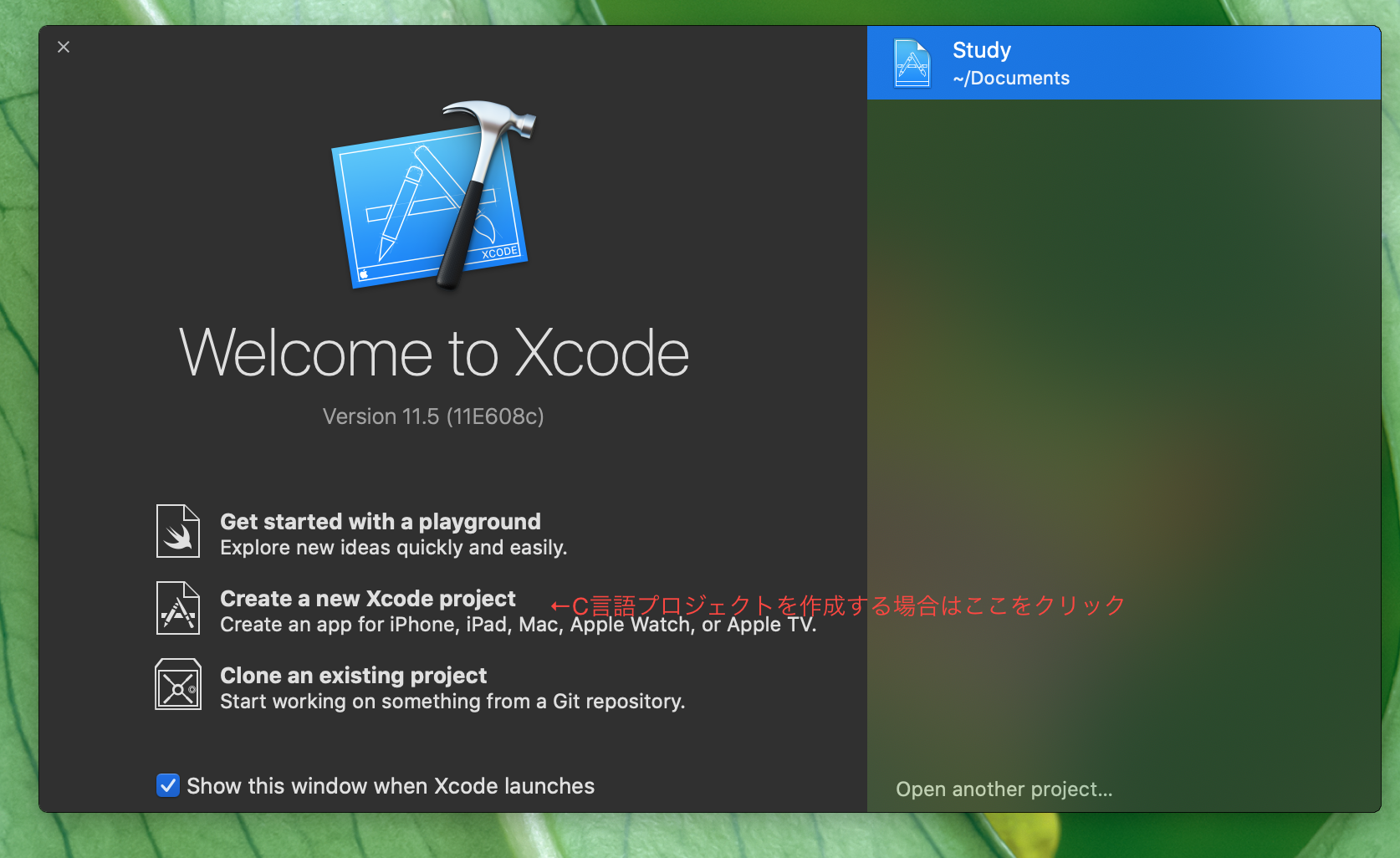Click the large Xcode hammer logo
This screenshot has width=1400, height=858.
pos(433,197)
